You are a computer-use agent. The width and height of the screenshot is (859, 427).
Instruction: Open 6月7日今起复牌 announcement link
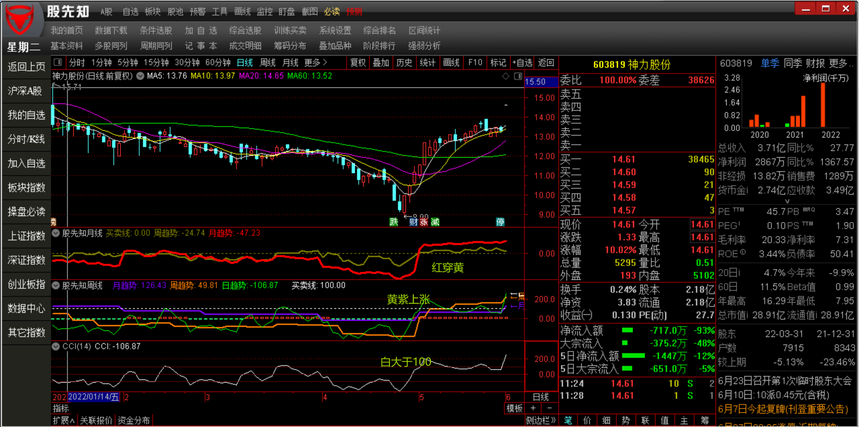[x=785, y=409]
